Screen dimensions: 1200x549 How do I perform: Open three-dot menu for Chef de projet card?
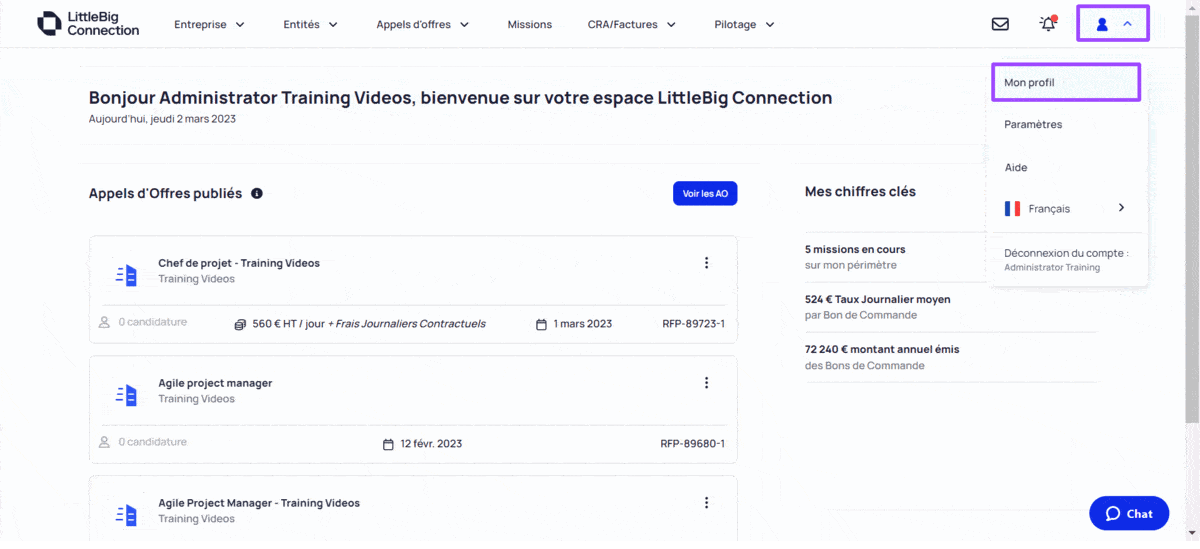coord(706,263)
